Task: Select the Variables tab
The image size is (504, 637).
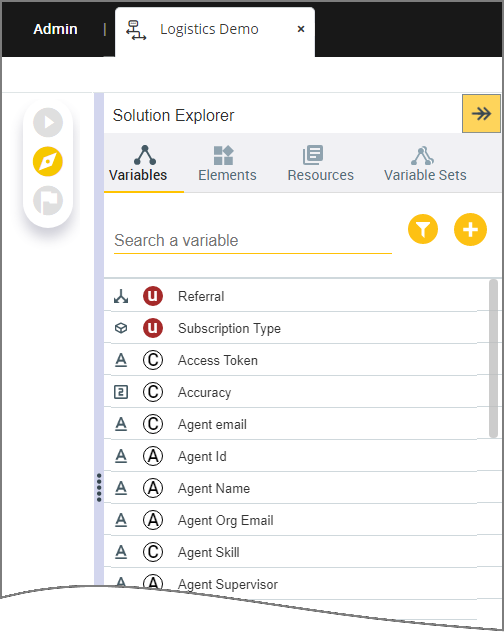Action: [138, 163]
